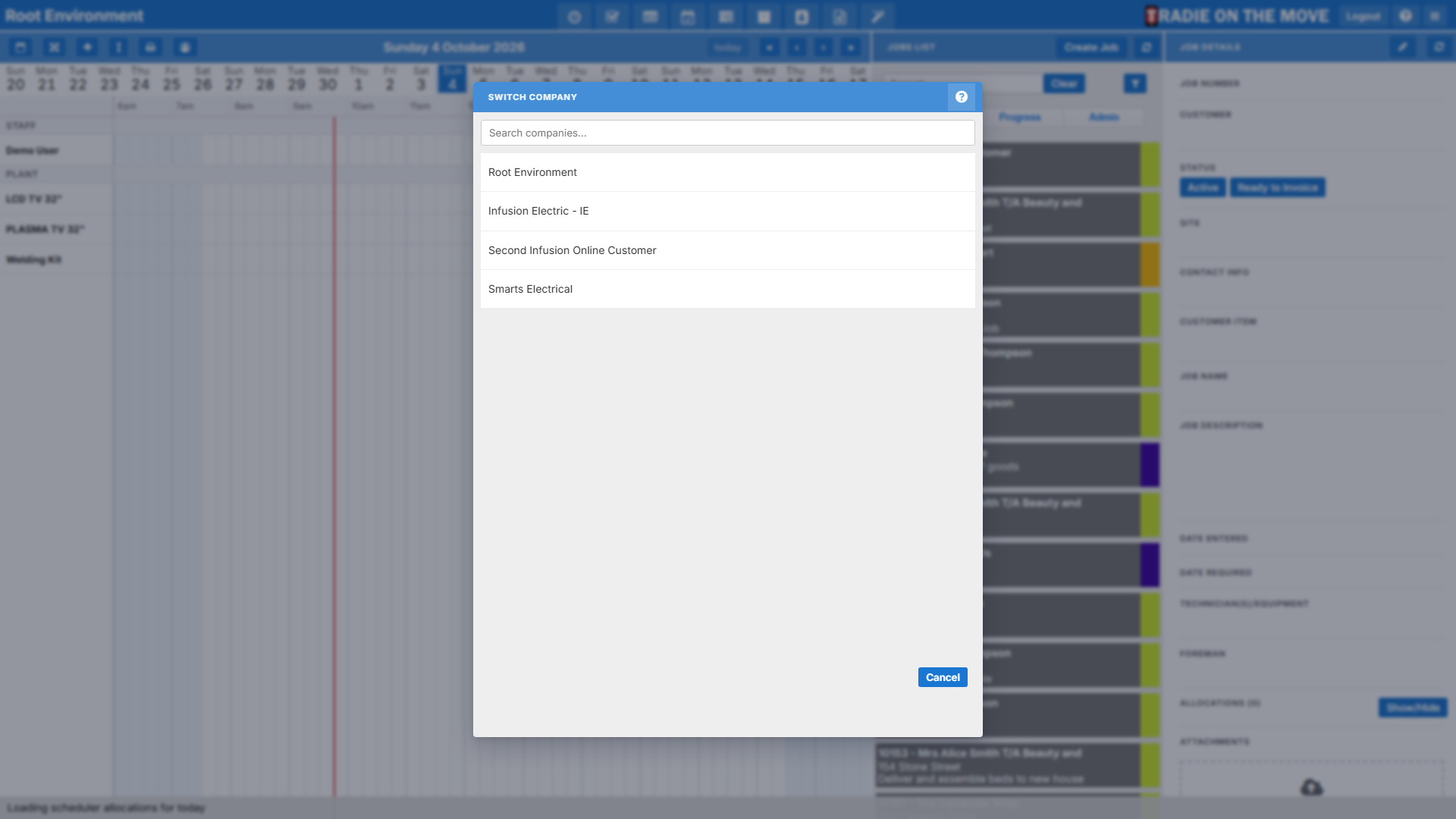Screen dimensions: 1456x819
Task: Click Clear button in Jobs List search
Action: (x=1064, y=83)
